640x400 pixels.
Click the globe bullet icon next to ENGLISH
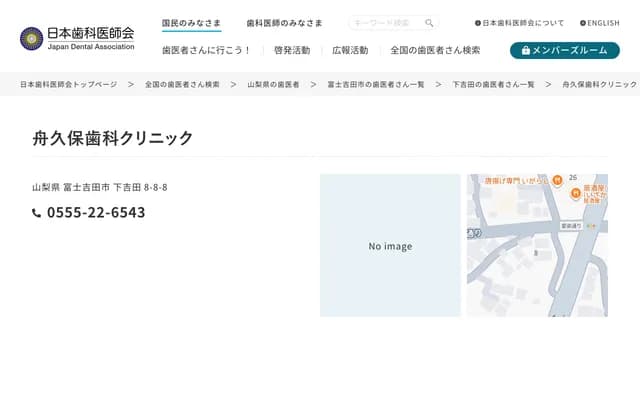point(582,23)
